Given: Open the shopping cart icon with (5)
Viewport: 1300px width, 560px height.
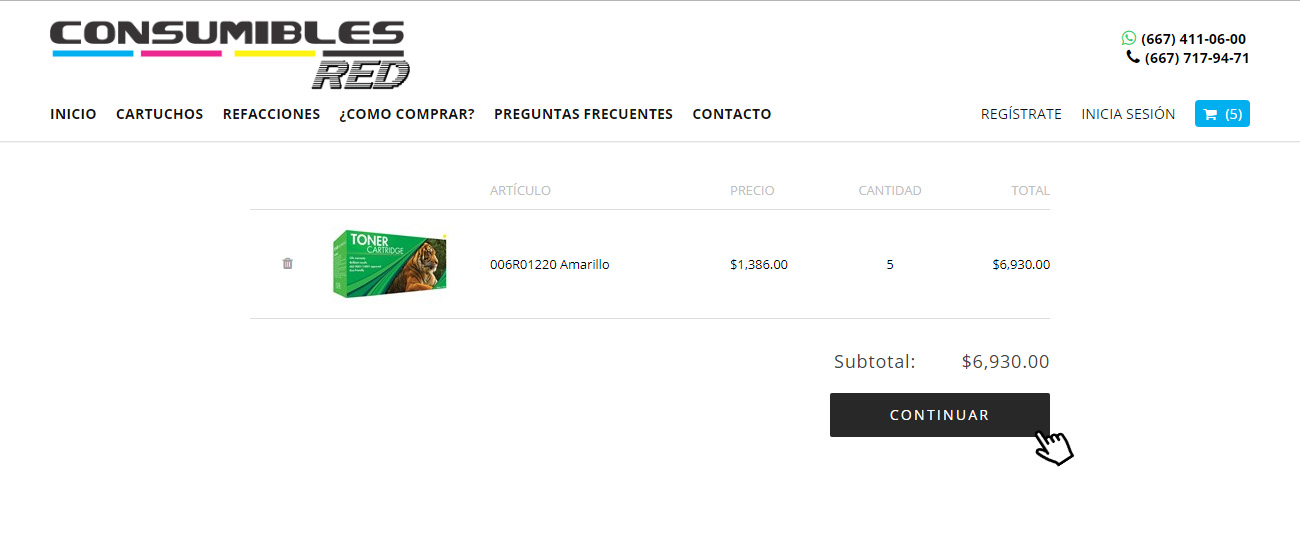Looking at the screenshot, I should (x=1222, y=114).
